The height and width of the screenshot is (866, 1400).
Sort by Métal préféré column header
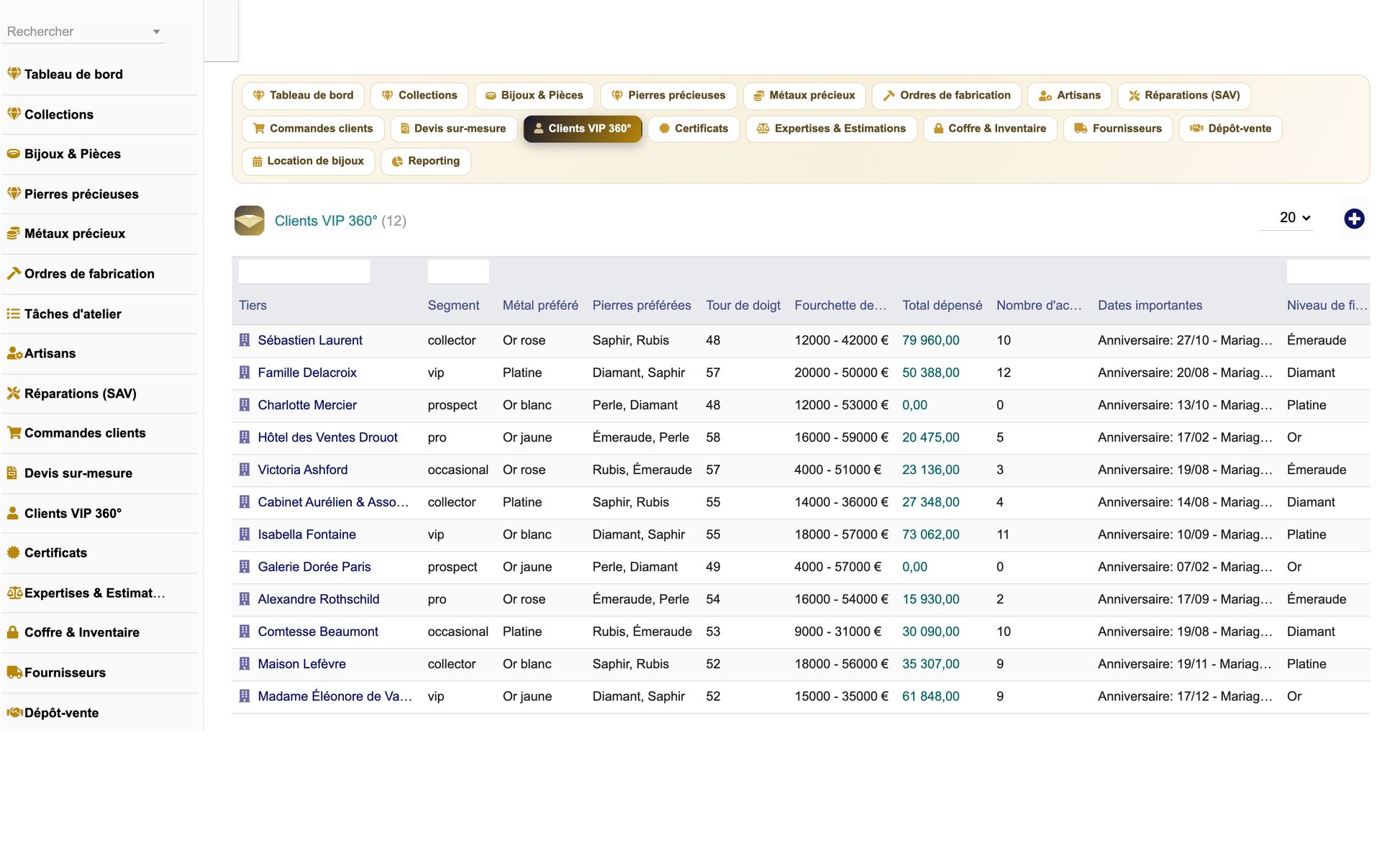pyautogui.click(x=540, y=305)
